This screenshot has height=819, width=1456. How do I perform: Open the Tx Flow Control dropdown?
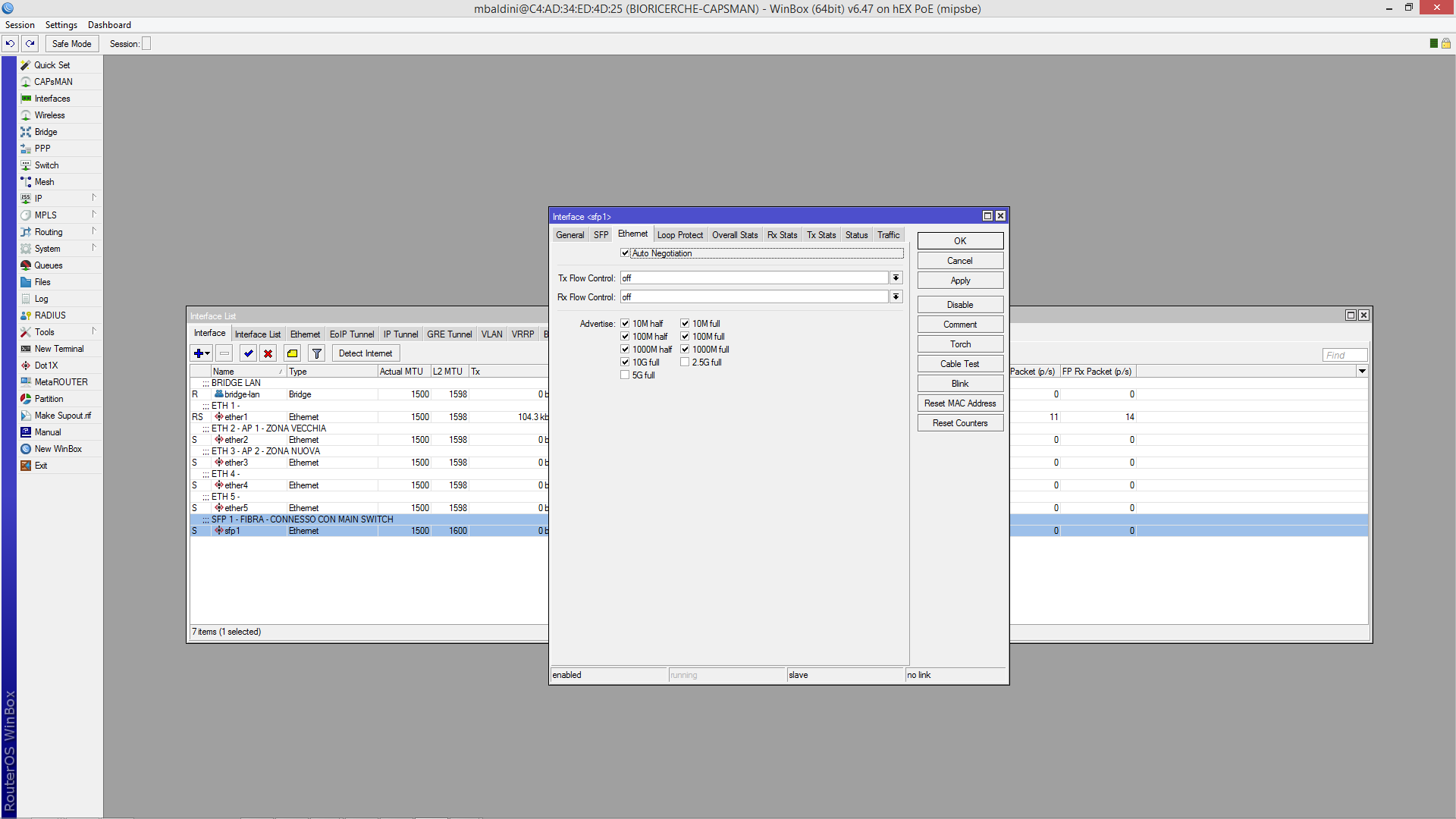point(896,278)
